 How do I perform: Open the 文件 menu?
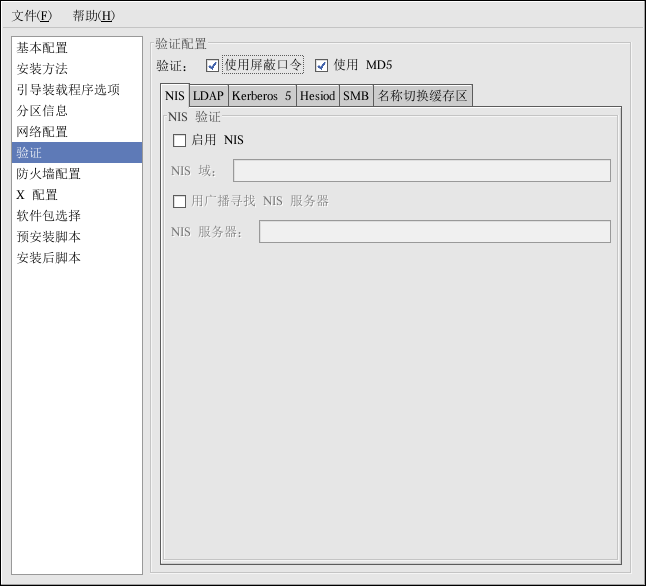pyautogui.click(x=31, y=16)
